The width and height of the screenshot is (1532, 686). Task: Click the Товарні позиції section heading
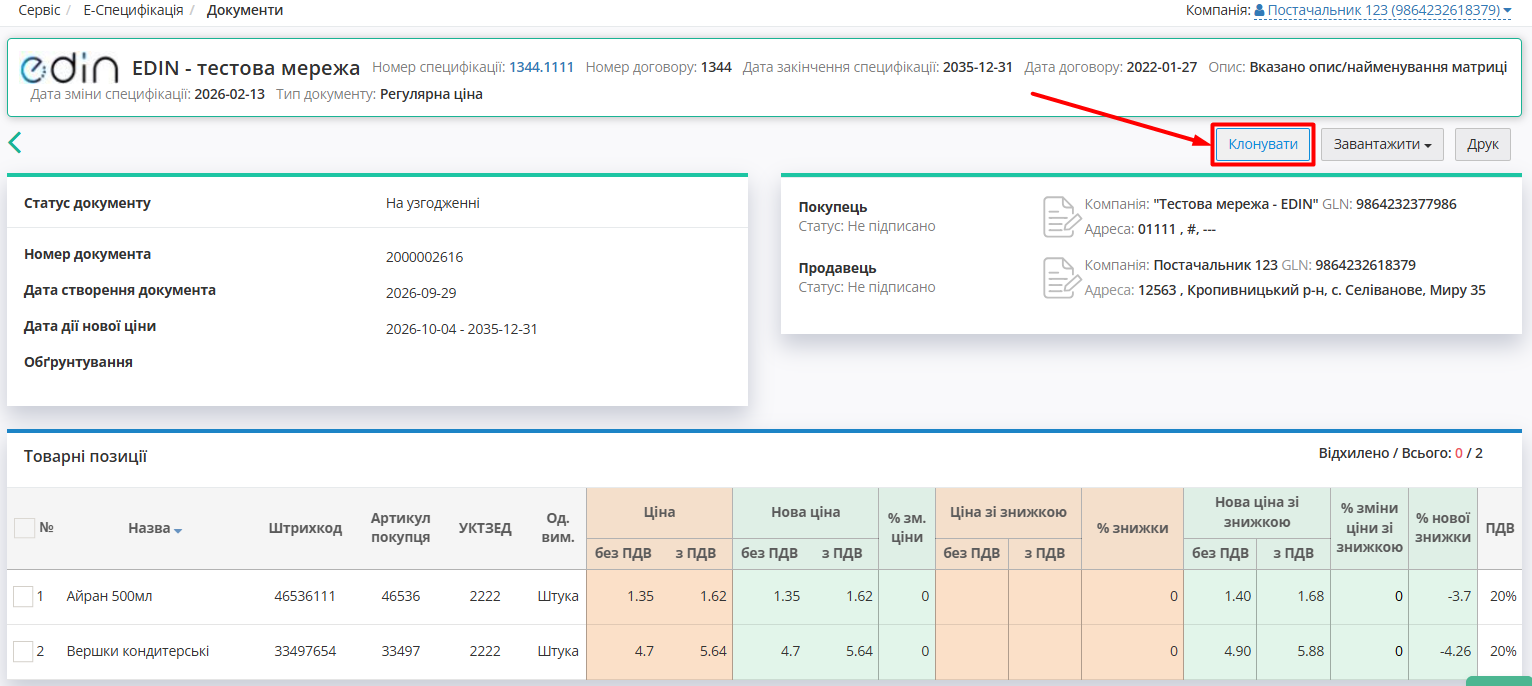(x=86, y=457)
